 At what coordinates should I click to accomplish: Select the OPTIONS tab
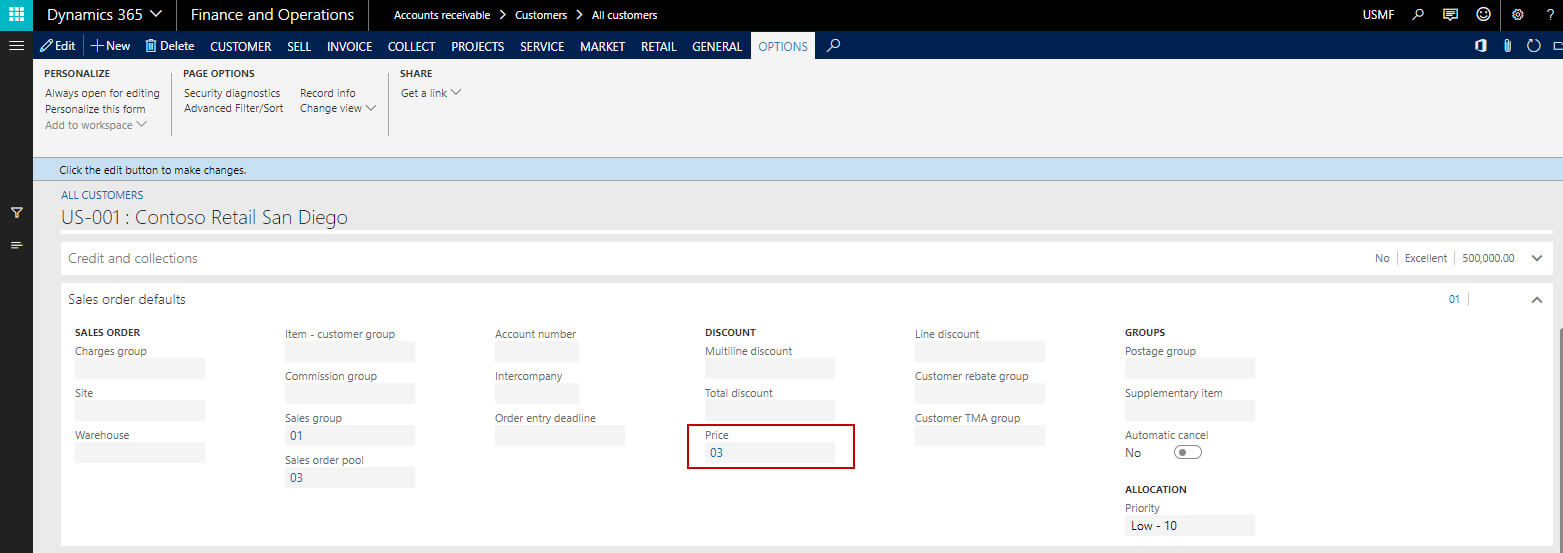point(783,46)
